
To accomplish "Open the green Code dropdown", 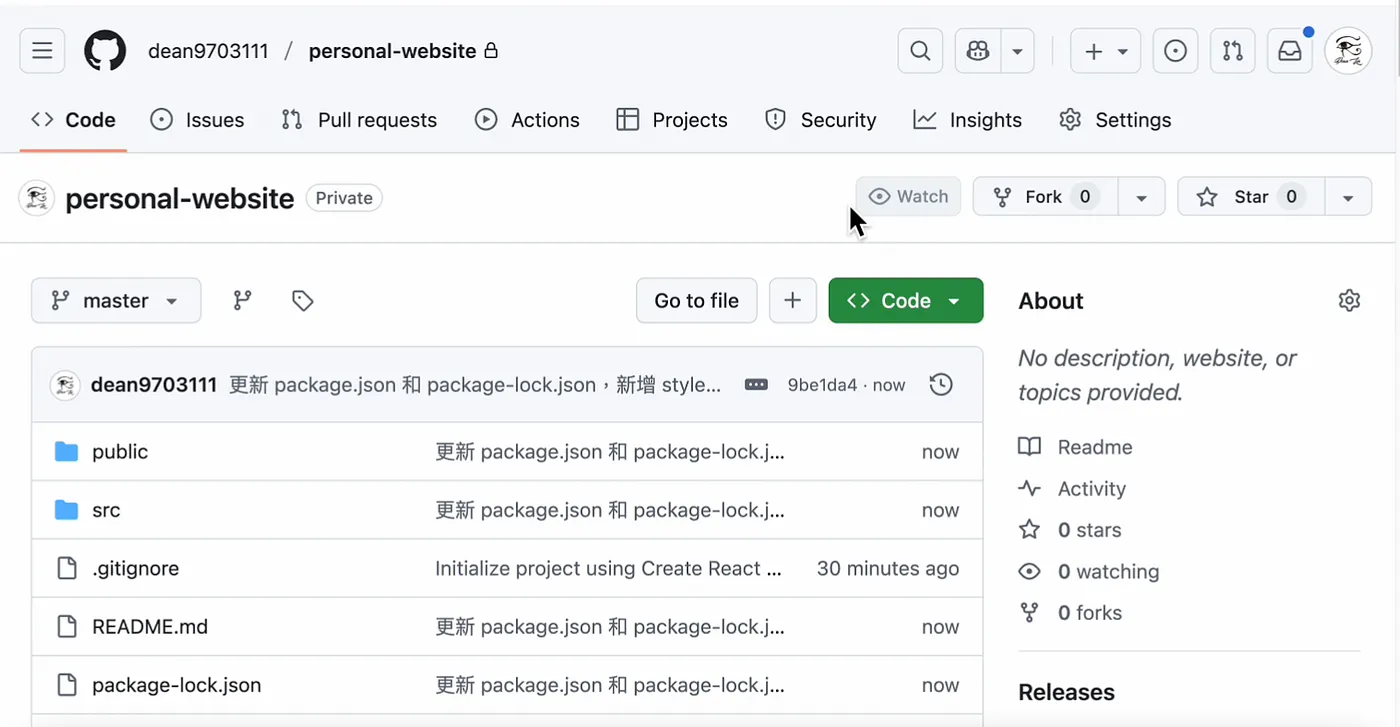I will tap(906, 301).
